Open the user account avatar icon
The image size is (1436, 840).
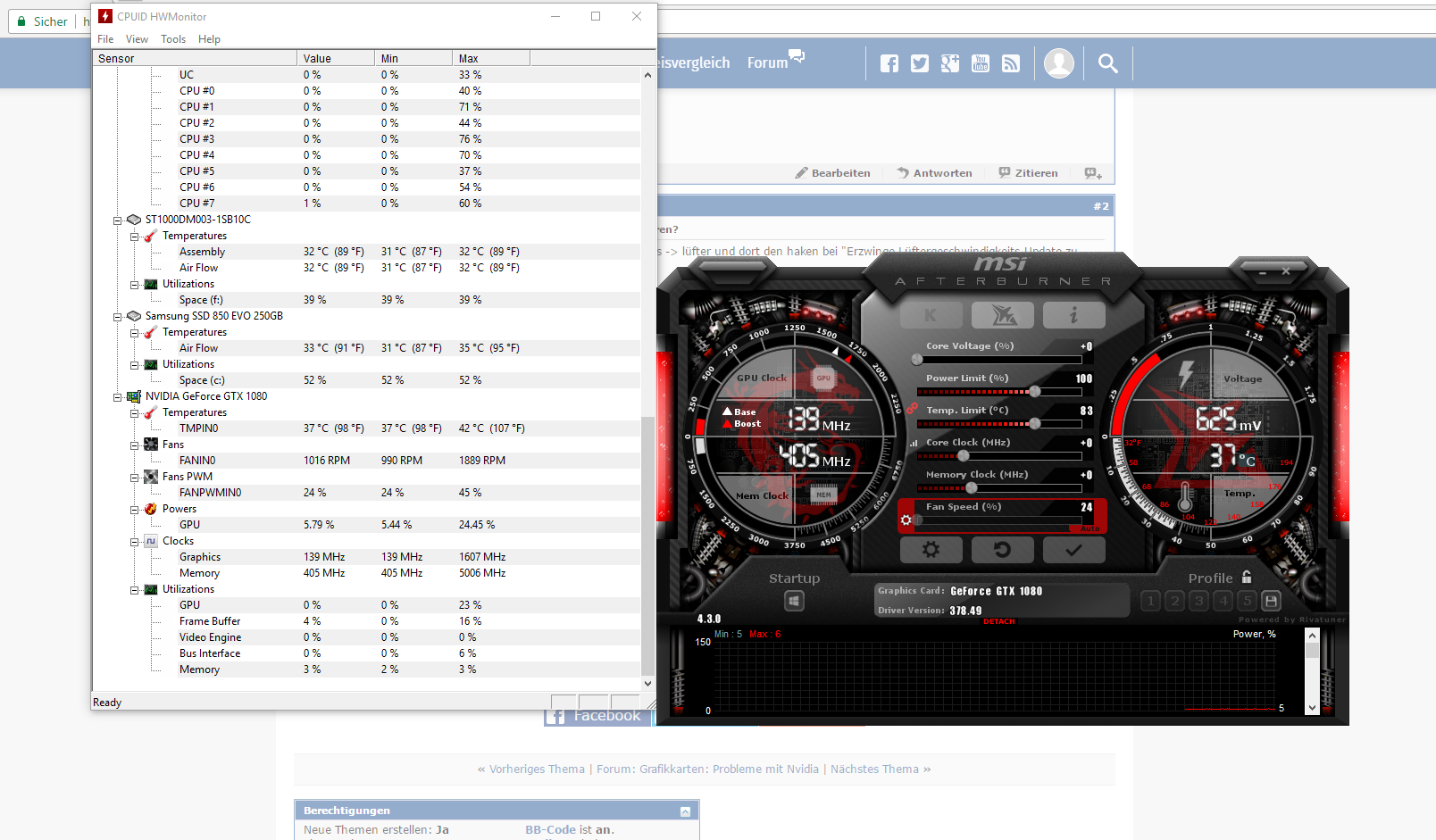[1059, 63]
